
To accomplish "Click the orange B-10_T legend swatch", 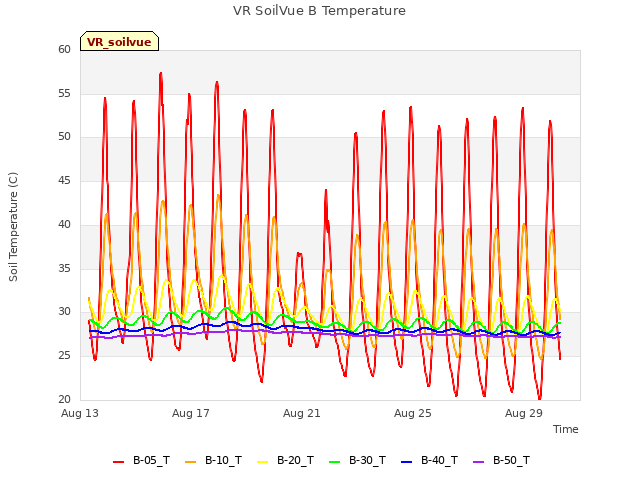I will coord(190,462).
